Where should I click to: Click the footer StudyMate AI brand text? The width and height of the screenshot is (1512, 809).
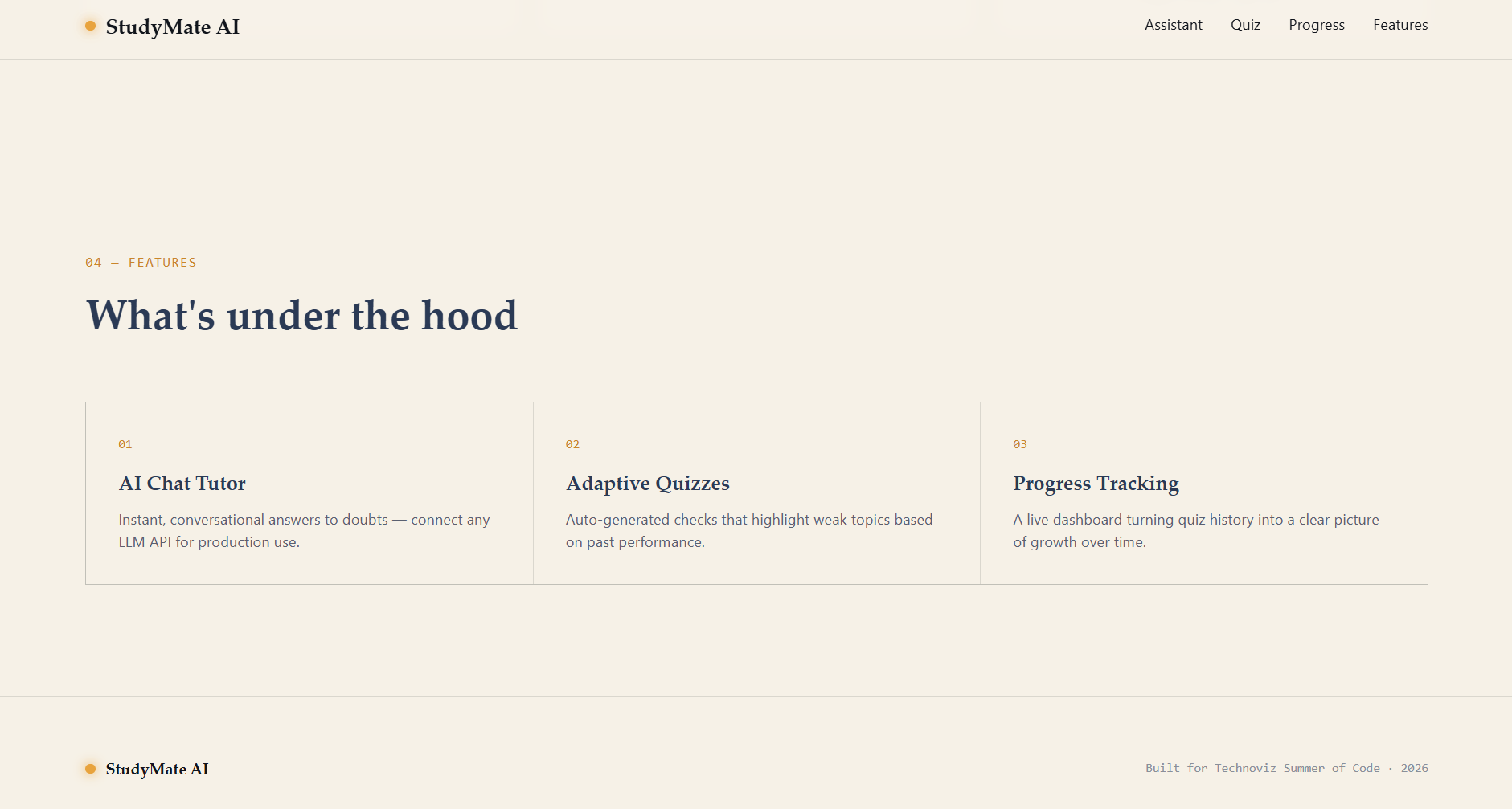[x=157, y=769]
